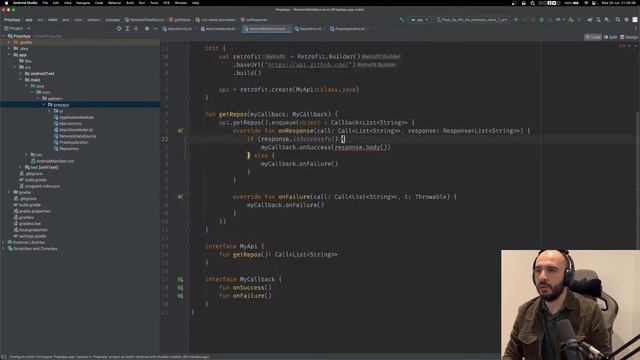
Task: Click getRepos breadcrumb in navigation bar
Action: tap(180, 20)
